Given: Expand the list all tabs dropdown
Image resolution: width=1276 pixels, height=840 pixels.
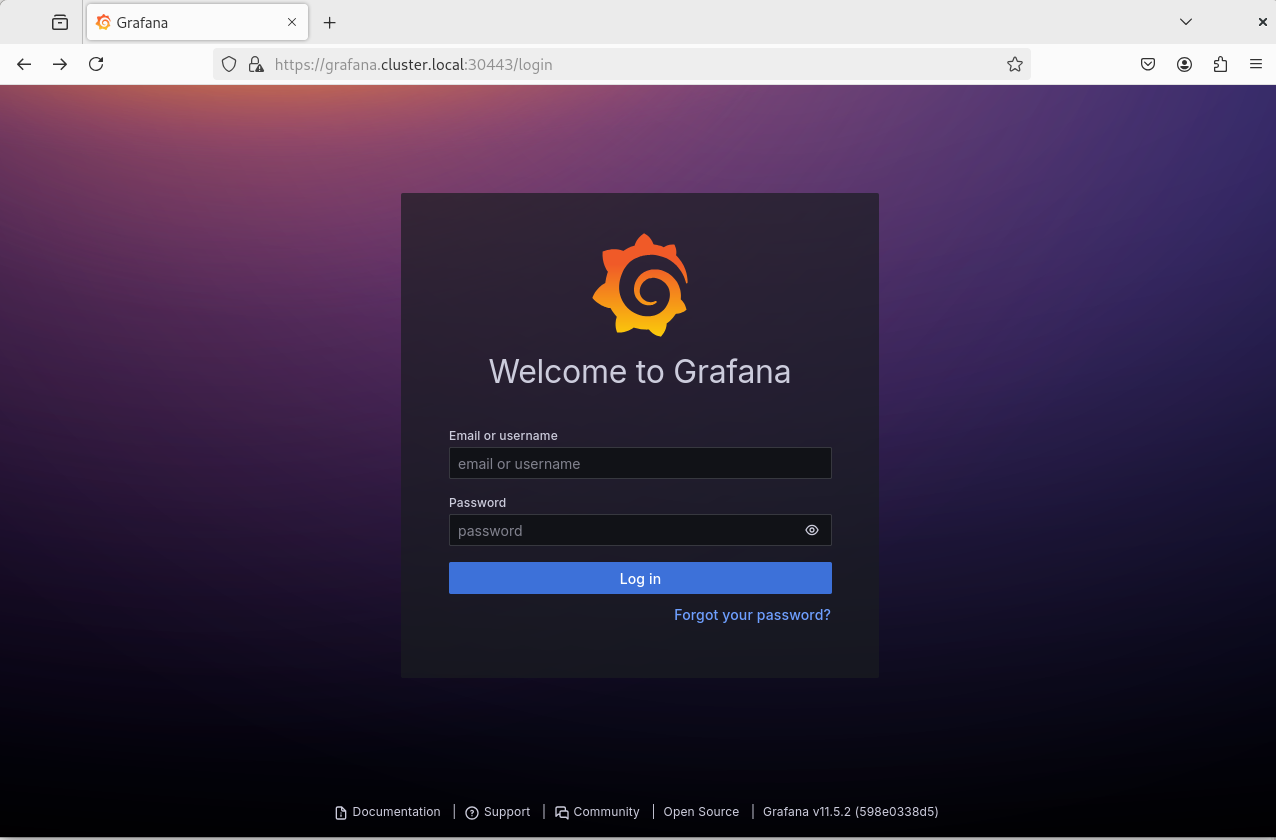Looking at the screenshot, I should click(x=1185, y=22).
